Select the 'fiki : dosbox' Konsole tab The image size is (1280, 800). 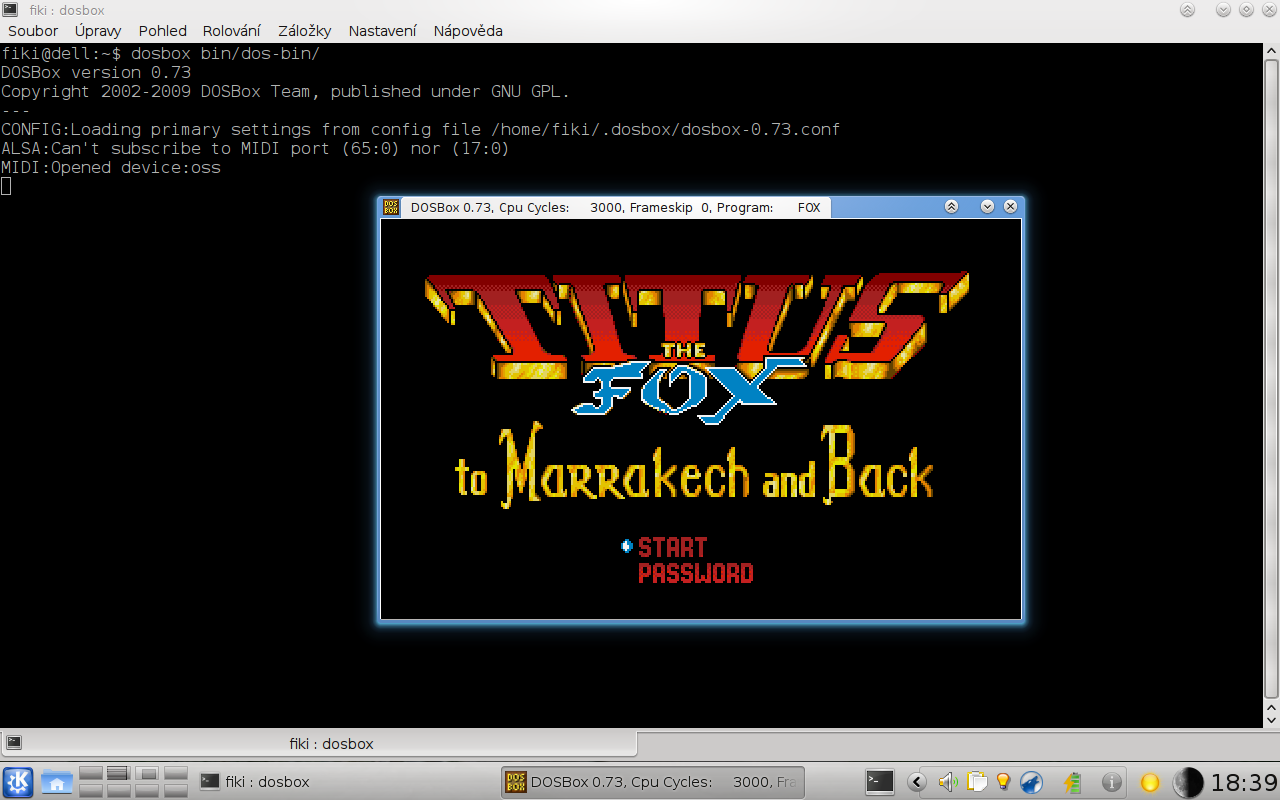coord(319,743)
